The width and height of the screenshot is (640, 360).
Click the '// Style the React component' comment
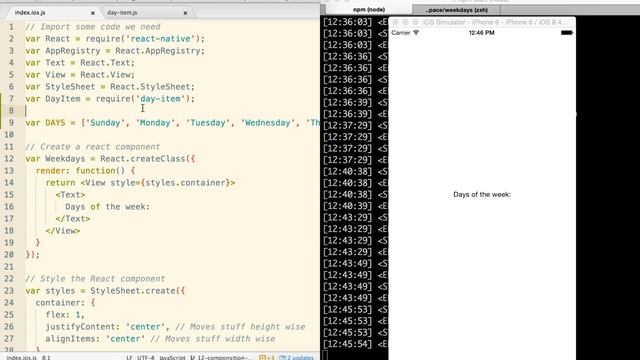pos(95,279)
